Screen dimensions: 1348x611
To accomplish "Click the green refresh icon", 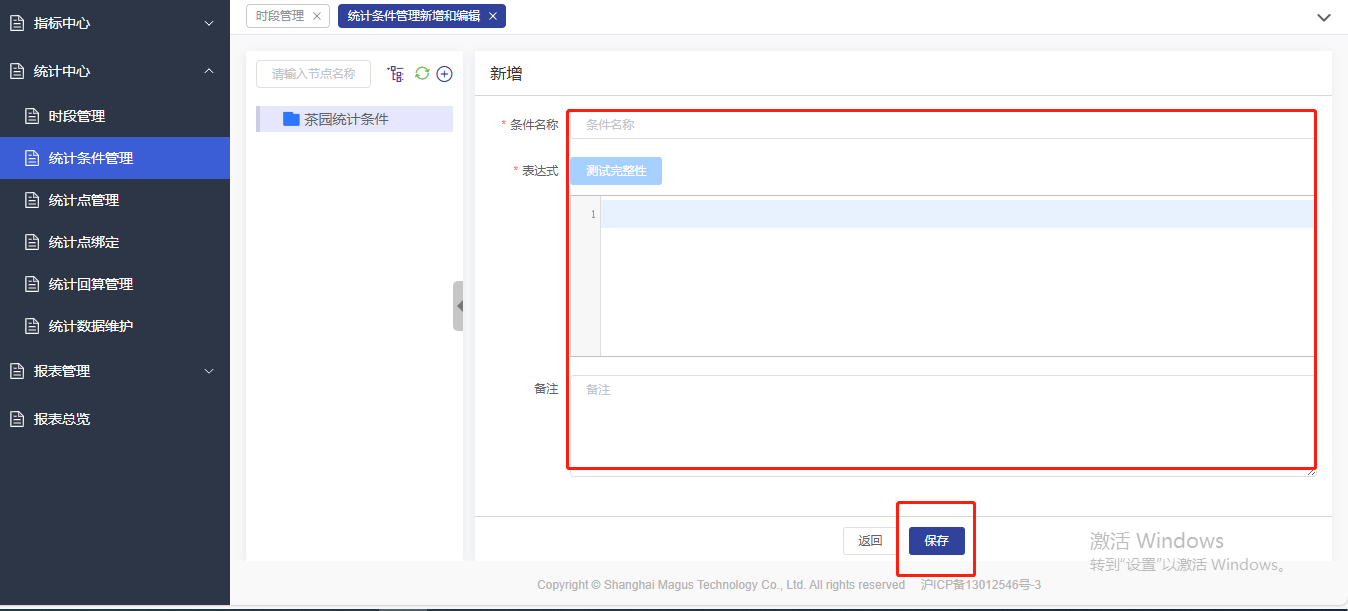I will coord(422,74).
